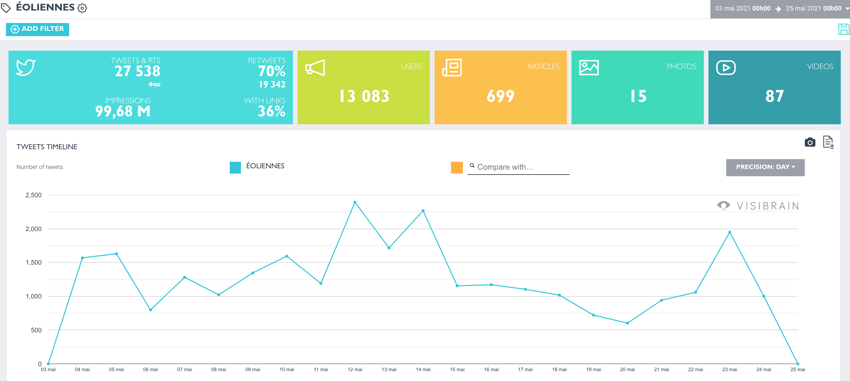850x381 pixels.
Task: Click the TWEETS TIMELINE heading
Action: 47,147
